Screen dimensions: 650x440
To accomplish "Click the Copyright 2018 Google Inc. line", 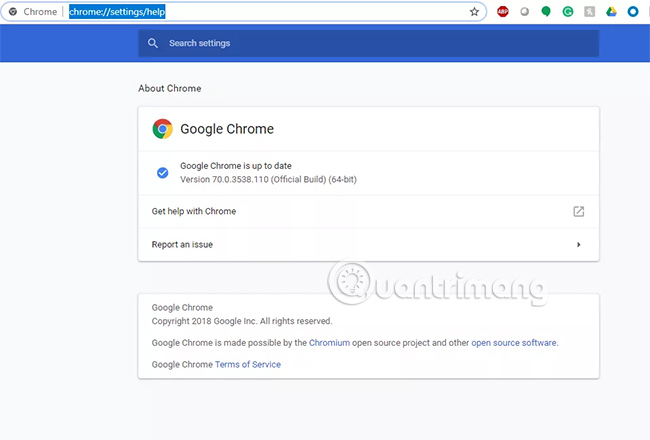I will click(242, 321).
